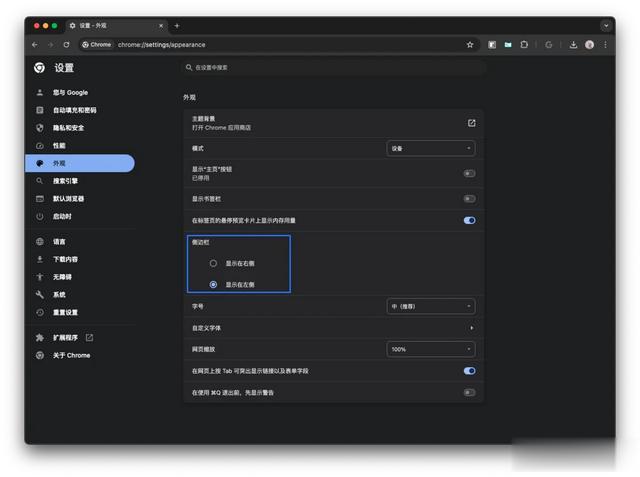The width and height of the screenshot is (640, 477).
Task: Open 无障碍 settings section
Action: 80,277
